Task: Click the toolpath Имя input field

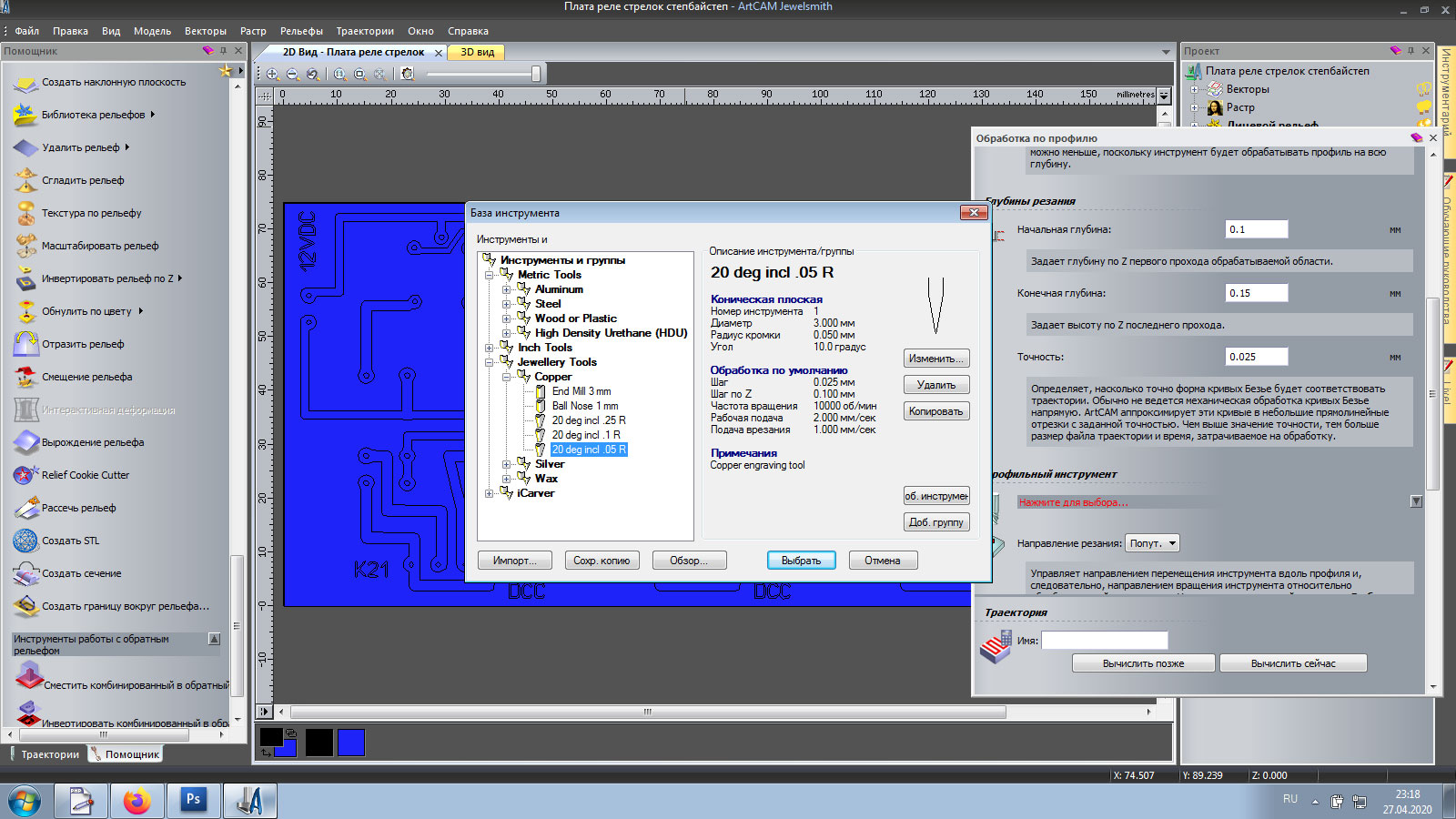Action: click(x=1104, y=641)
